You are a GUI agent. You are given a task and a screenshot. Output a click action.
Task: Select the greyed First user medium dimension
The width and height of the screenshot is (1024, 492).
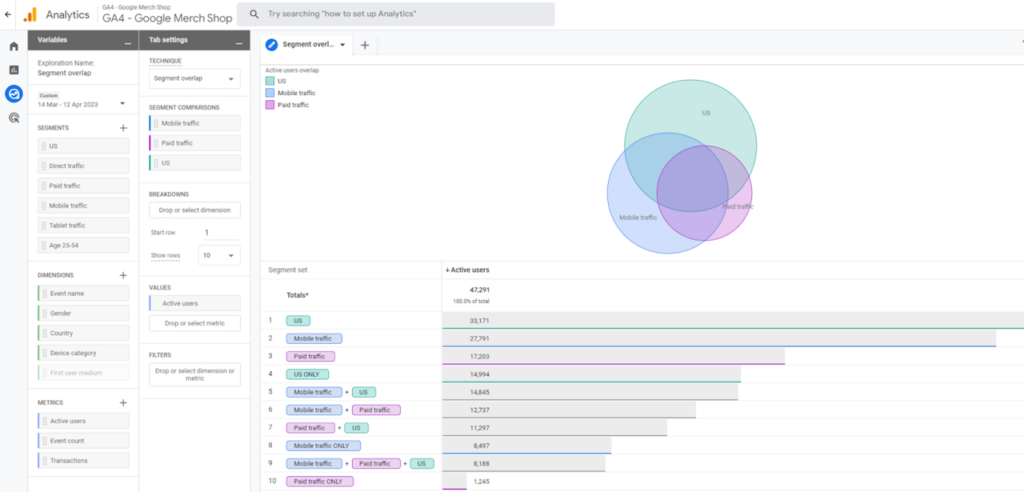tap(83, 372)
